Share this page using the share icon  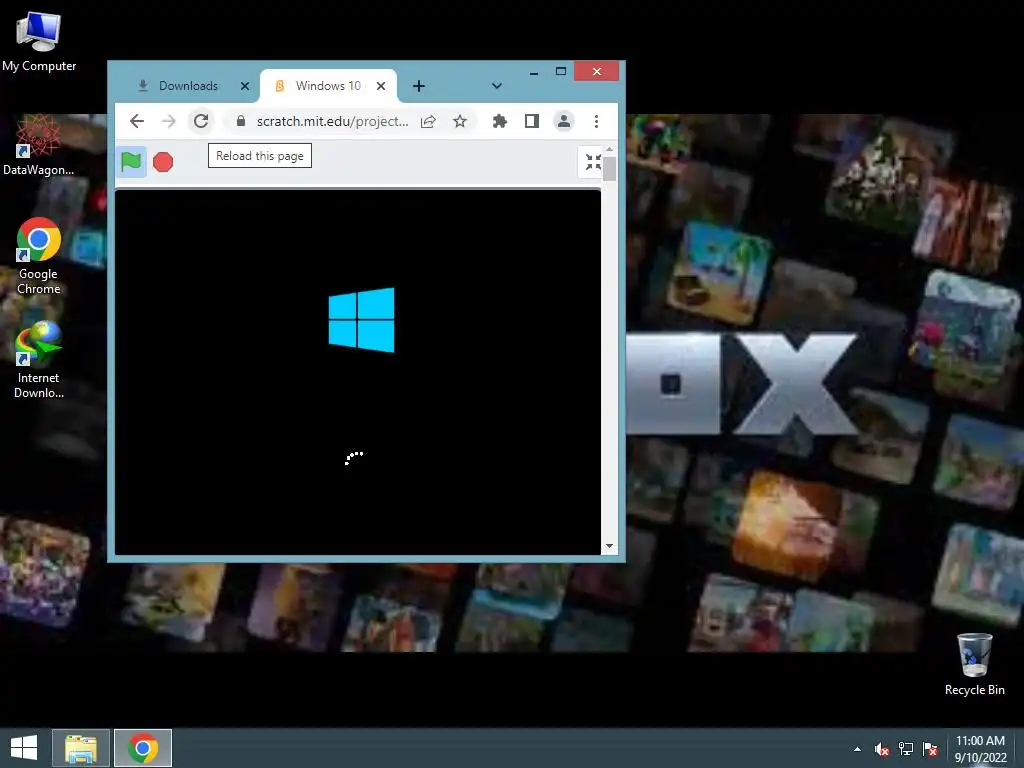(428, 121)
